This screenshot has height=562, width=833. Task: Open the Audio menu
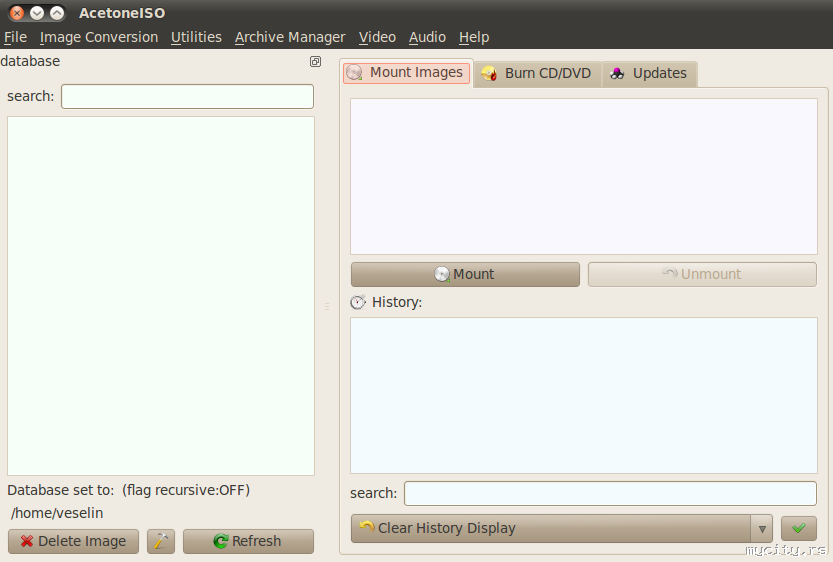coord(427,37)
